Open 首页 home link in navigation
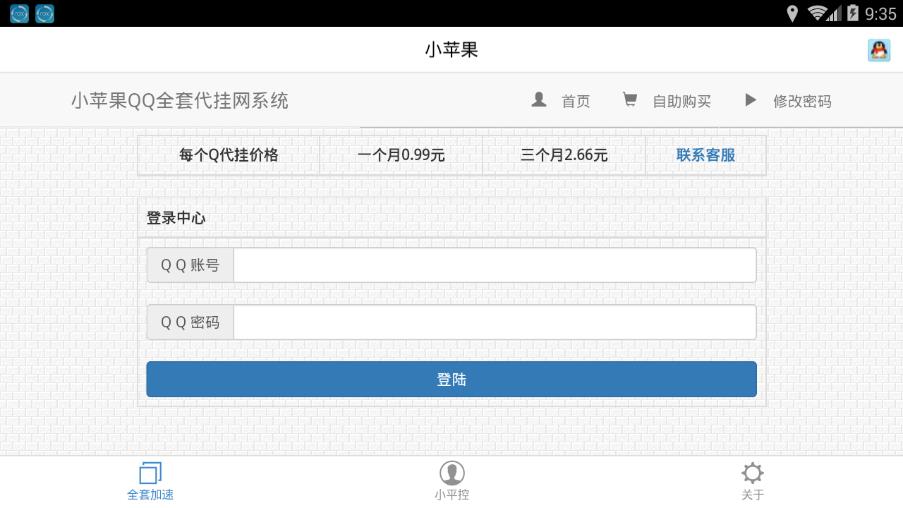 coord(575,101)
